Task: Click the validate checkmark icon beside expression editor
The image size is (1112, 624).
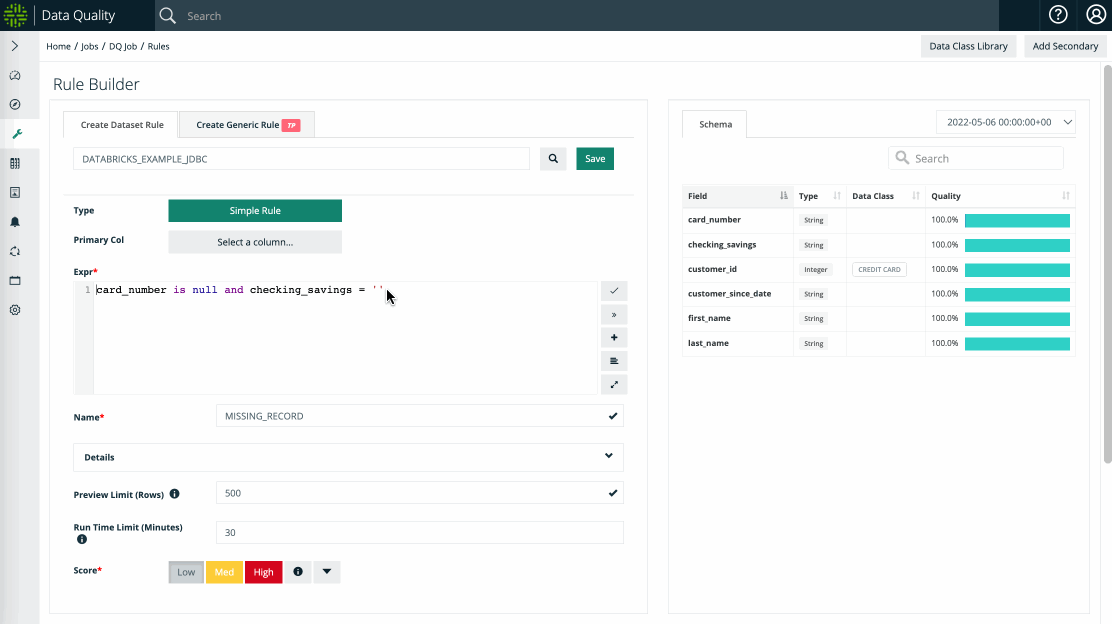Action: pyautogui.click(x=614, y=290)
